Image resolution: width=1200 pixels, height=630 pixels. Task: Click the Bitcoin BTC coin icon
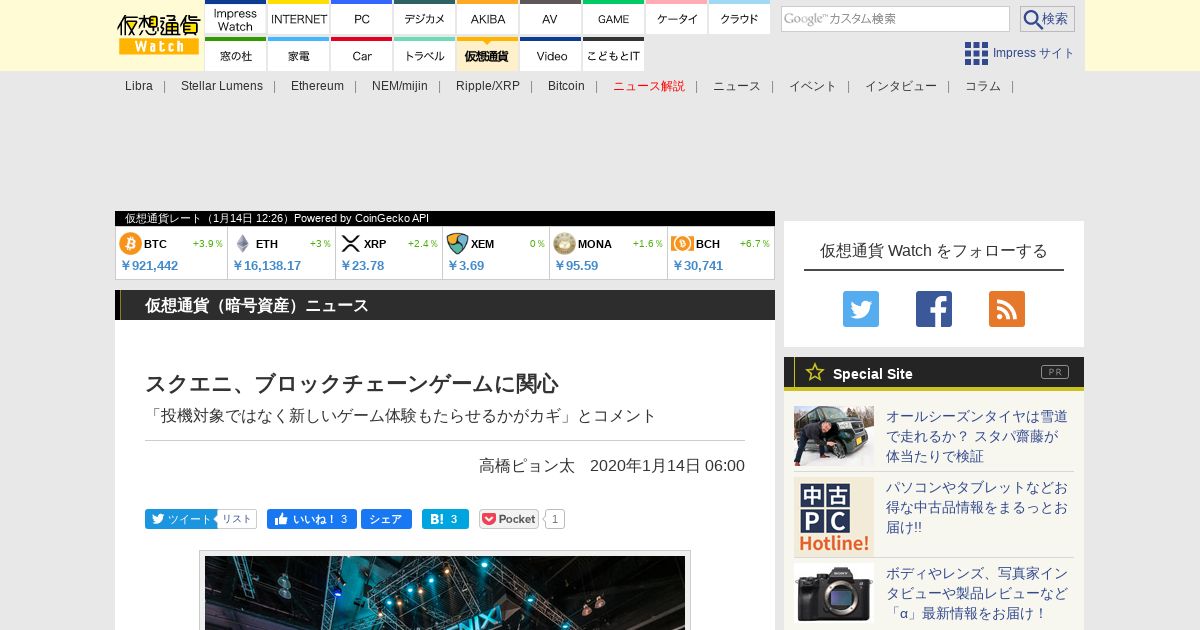click(131, 244)
